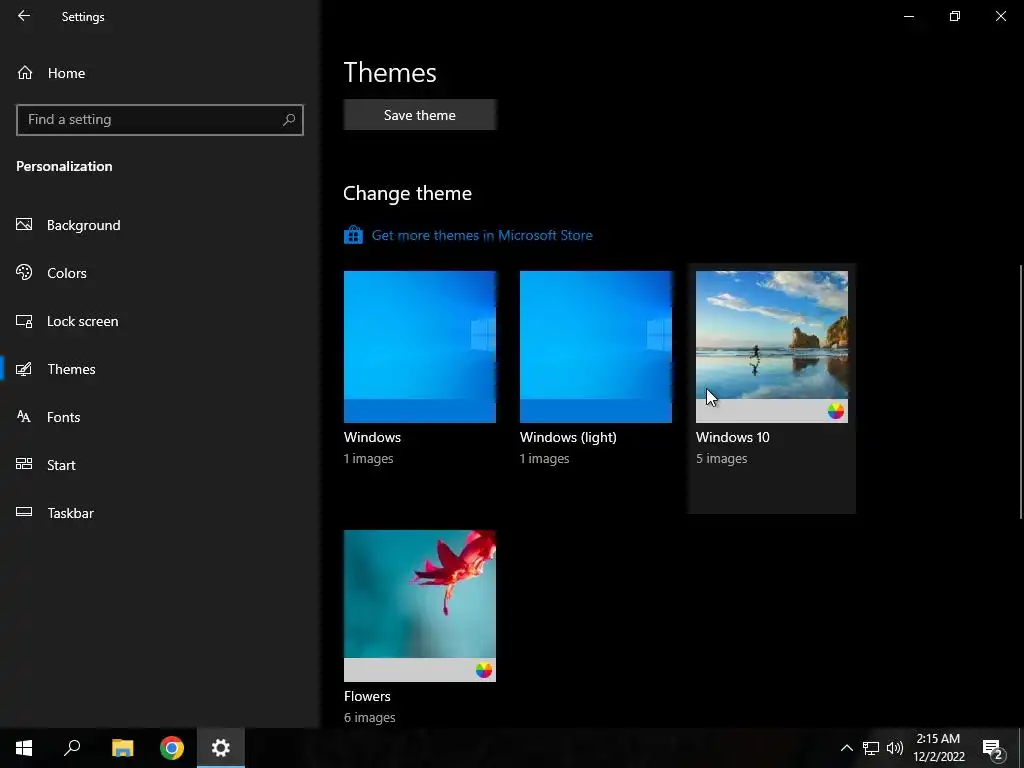Click the 'Windows 10' theme name text
1024x768 pixels.
pyautogui.click(x=733, y=437)
